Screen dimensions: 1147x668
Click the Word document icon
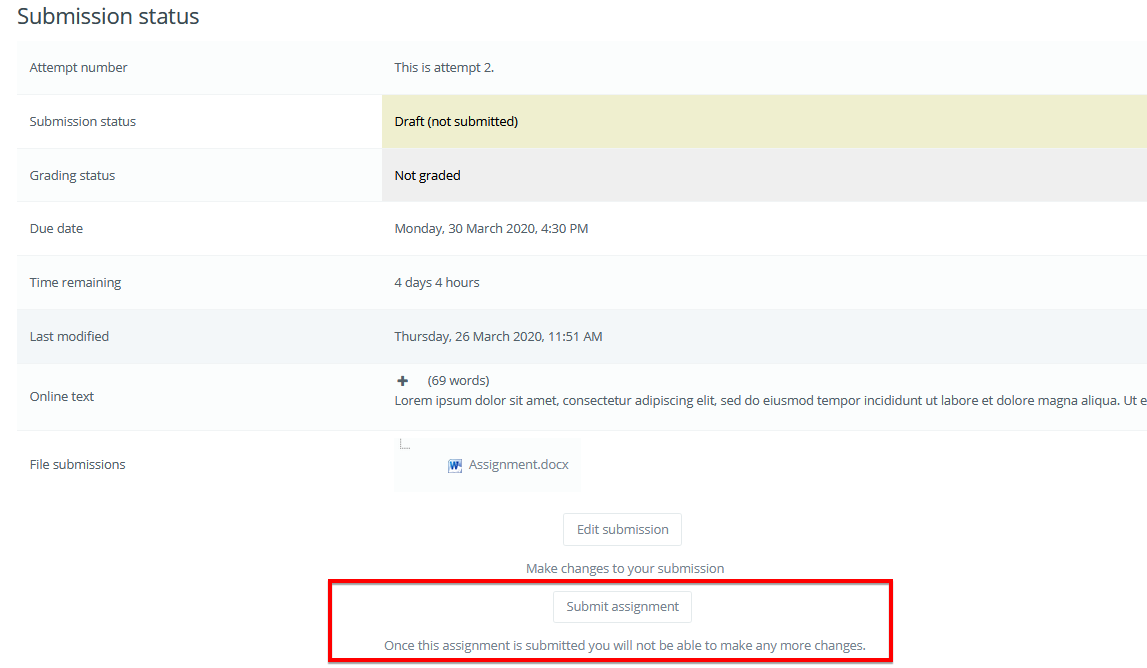[x=455, y=465]
